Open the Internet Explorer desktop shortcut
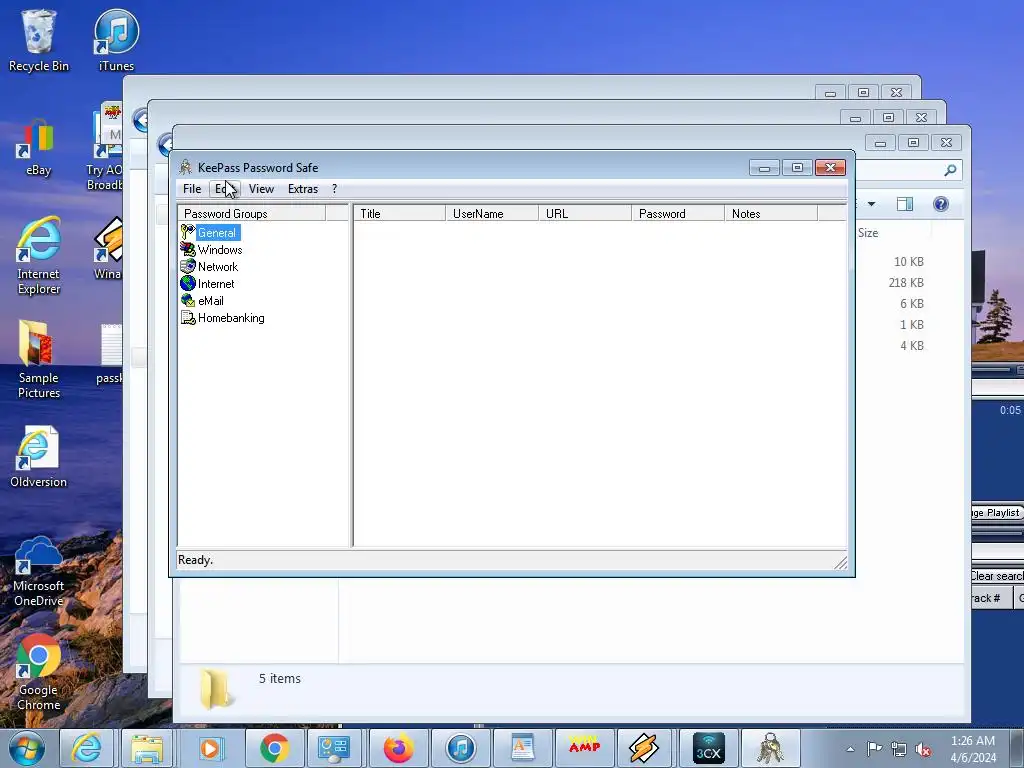This screenshot has height=768, width=1024. [39, 256]
